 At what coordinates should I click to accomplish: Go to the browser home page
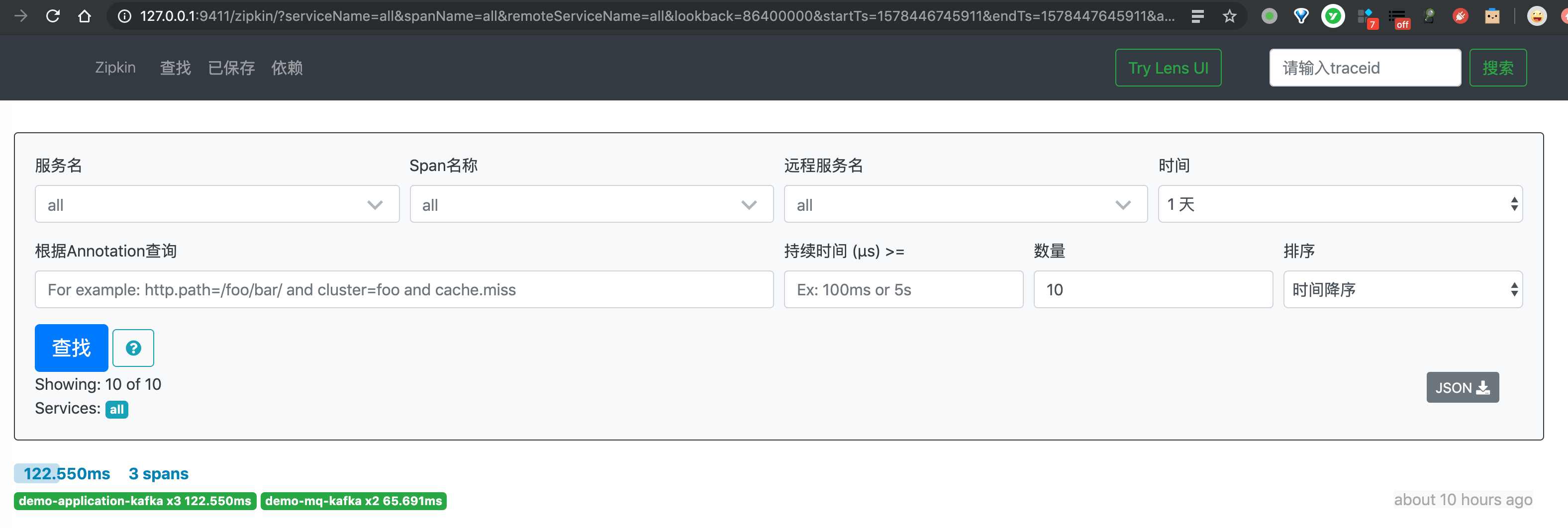click(x=85, y=16)
